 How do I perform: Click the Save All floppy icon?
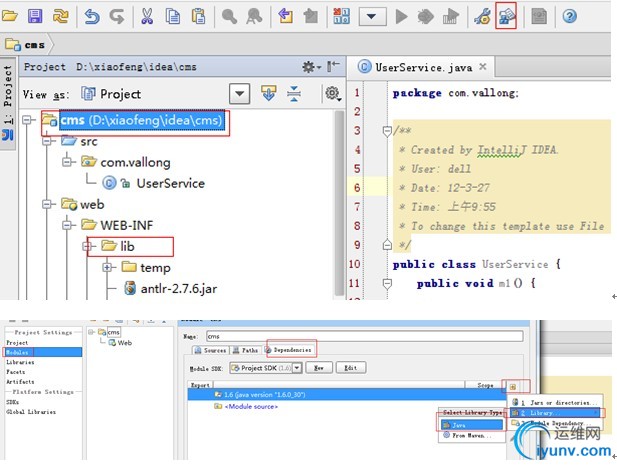pyautogui.click(x=35, y=16)
